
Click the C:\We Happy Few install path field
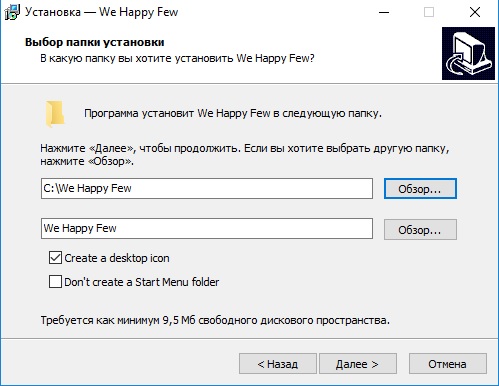coord(207,188)
